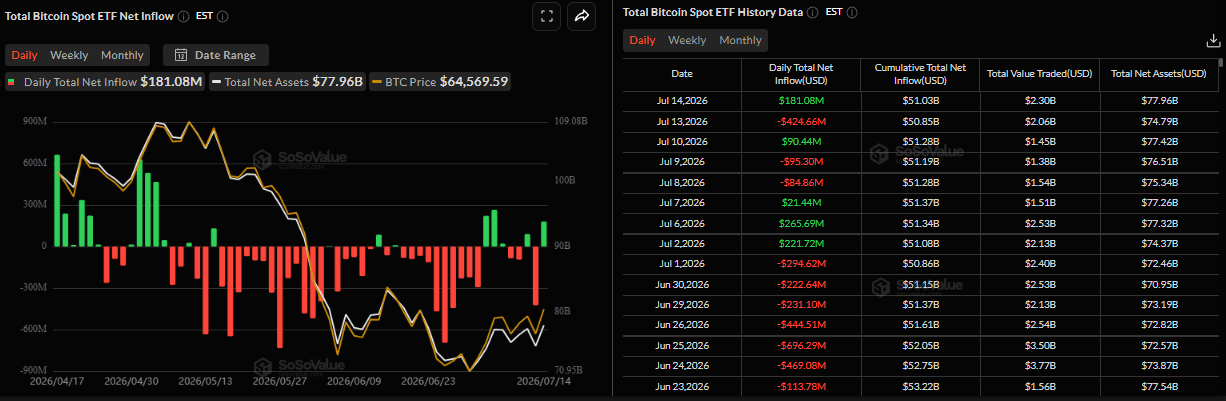Click the -$113.78M inflow cell
The width and height of the screenshot is (1226, 401).
coord(800,386)
